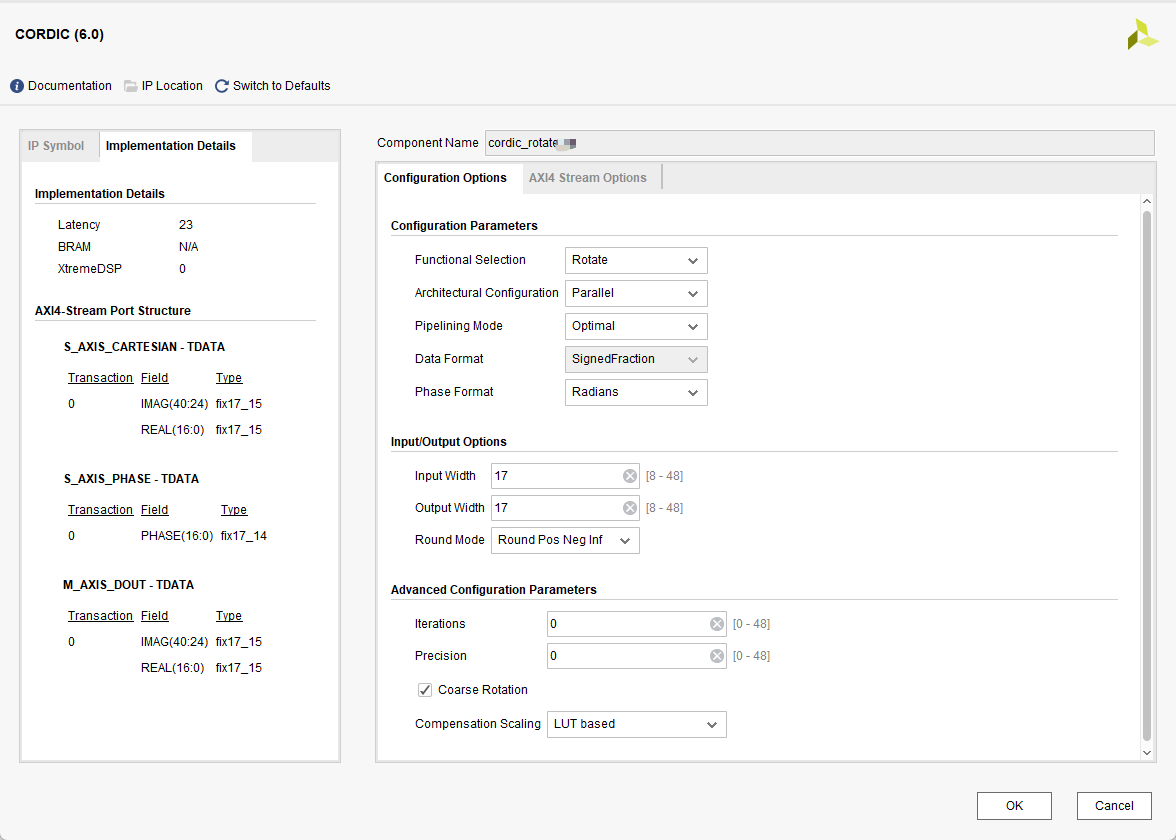The width and height of the screenshot is (1176, 840).
Task: Click the S_AXIS_CARTESIAN - TDATA heading
Action: coord(144,347)
